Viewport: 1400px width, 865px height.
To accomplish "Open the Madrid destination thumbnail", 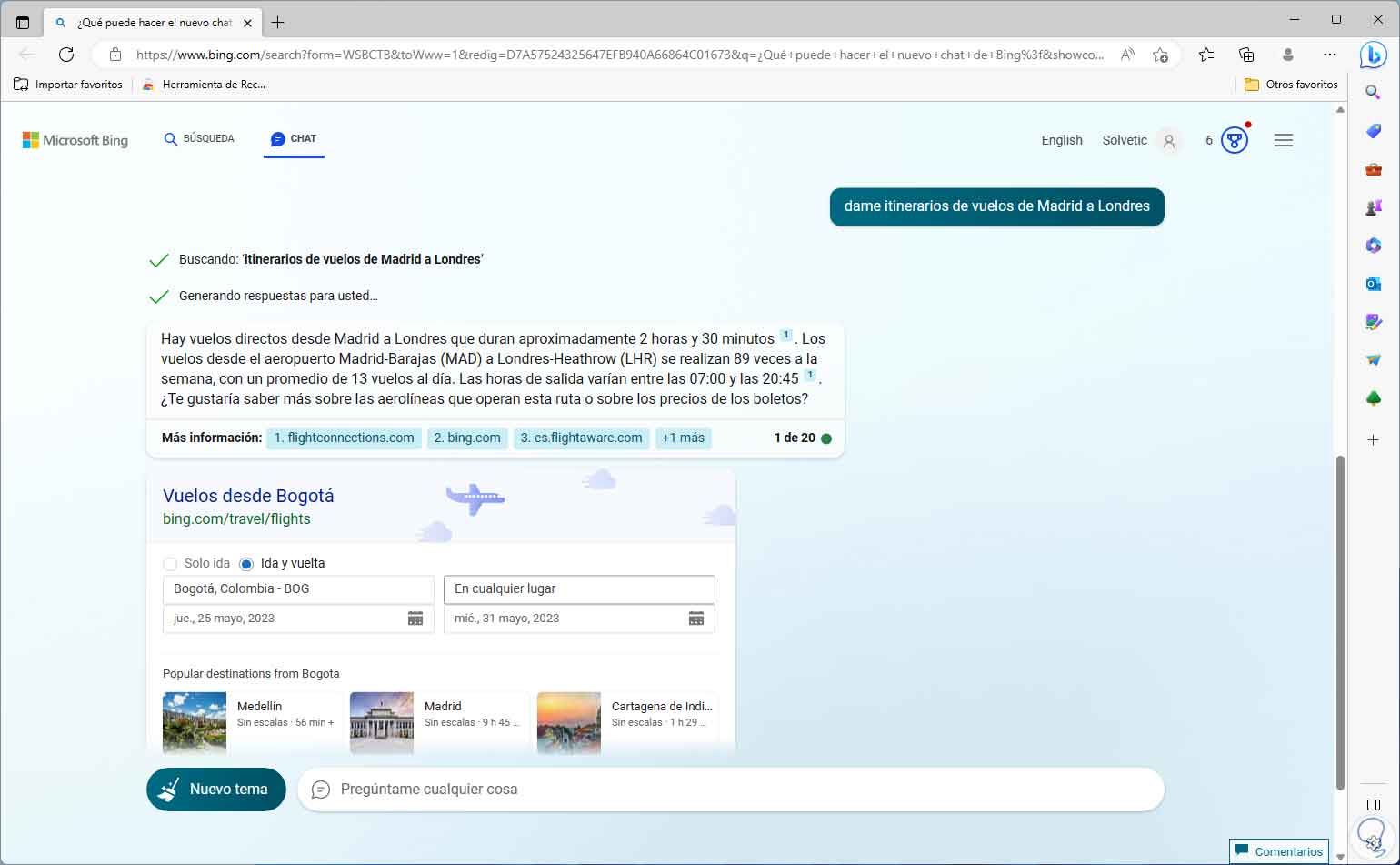I will 382,723.
